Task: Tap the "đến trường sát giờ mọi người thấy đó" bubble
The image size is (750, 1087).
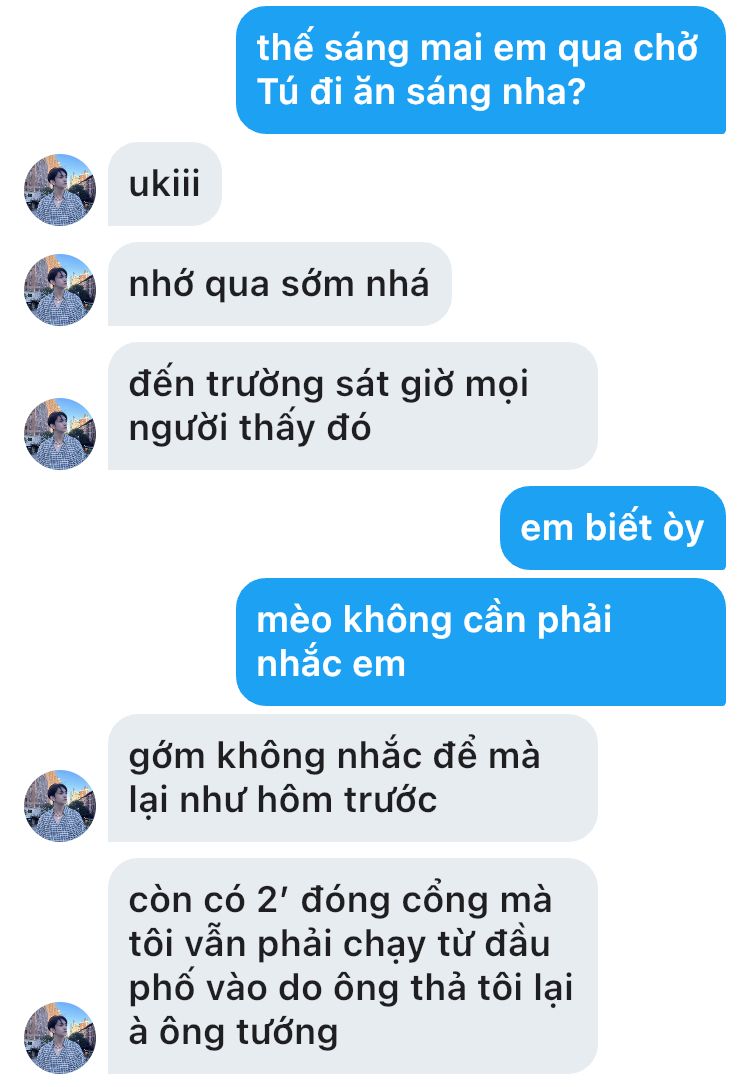Action: tap(353, 406)
